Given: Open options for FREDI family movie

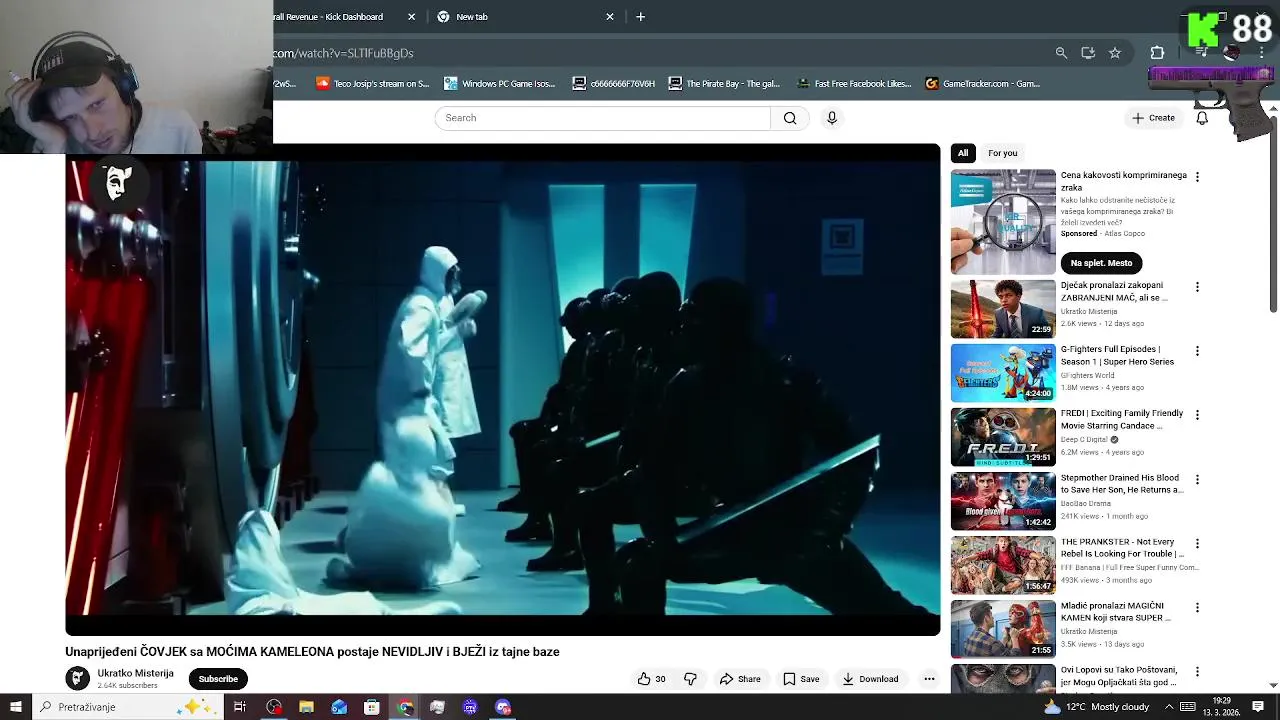Looking at the screenshot, I should point(1197,415).
